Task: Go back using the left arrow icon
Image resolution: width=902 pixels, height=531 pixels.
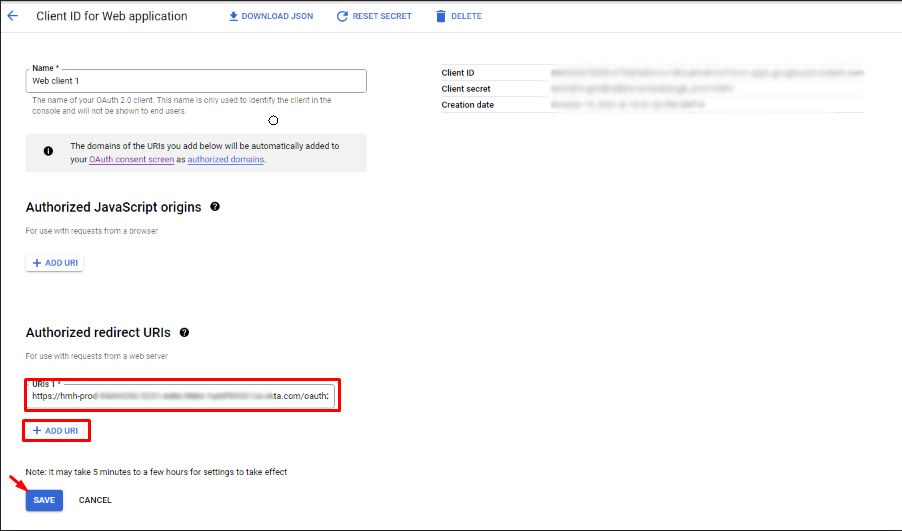Action: click(13, 16)
